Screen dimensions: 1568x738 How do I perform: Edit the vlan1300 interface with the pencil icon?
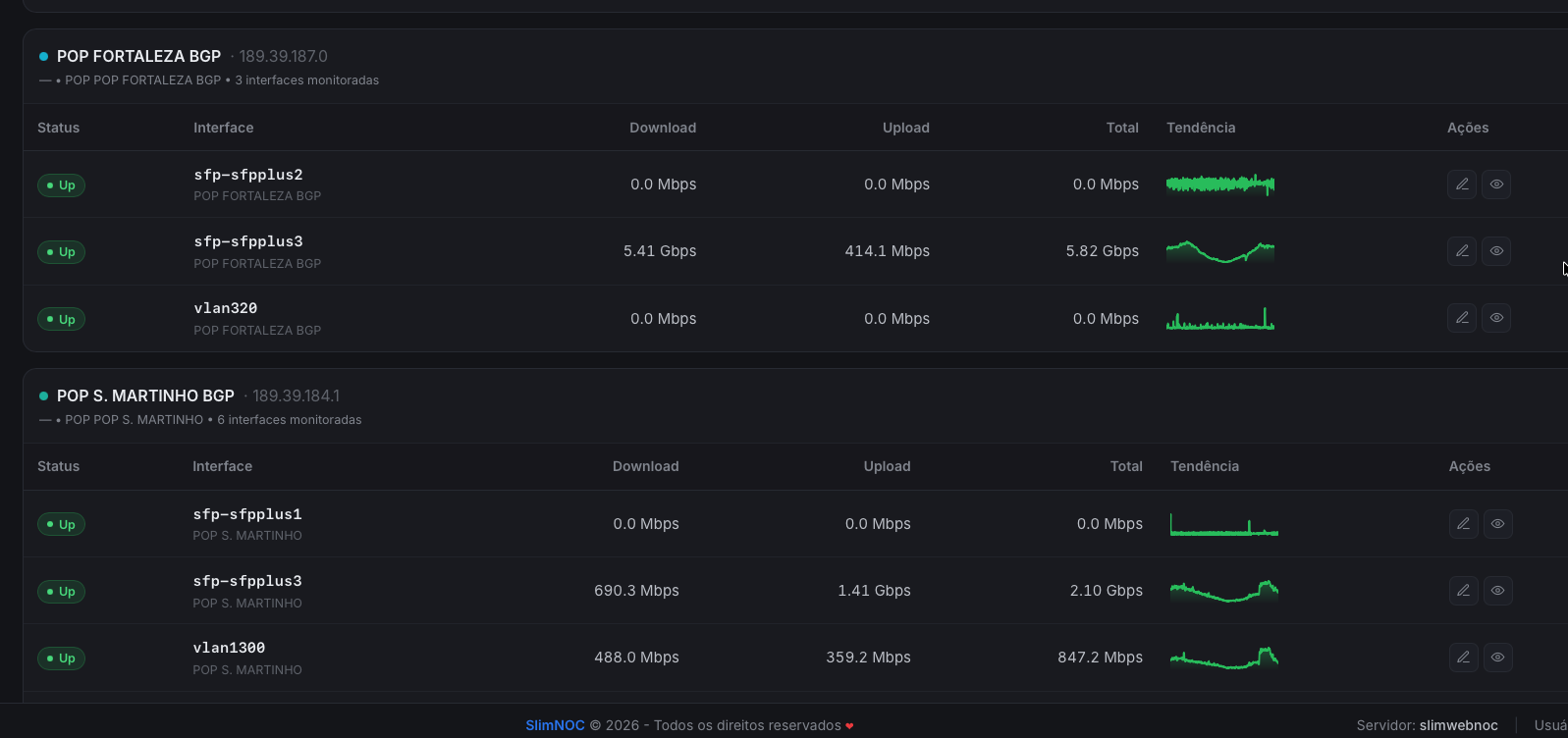point(1464,658)
